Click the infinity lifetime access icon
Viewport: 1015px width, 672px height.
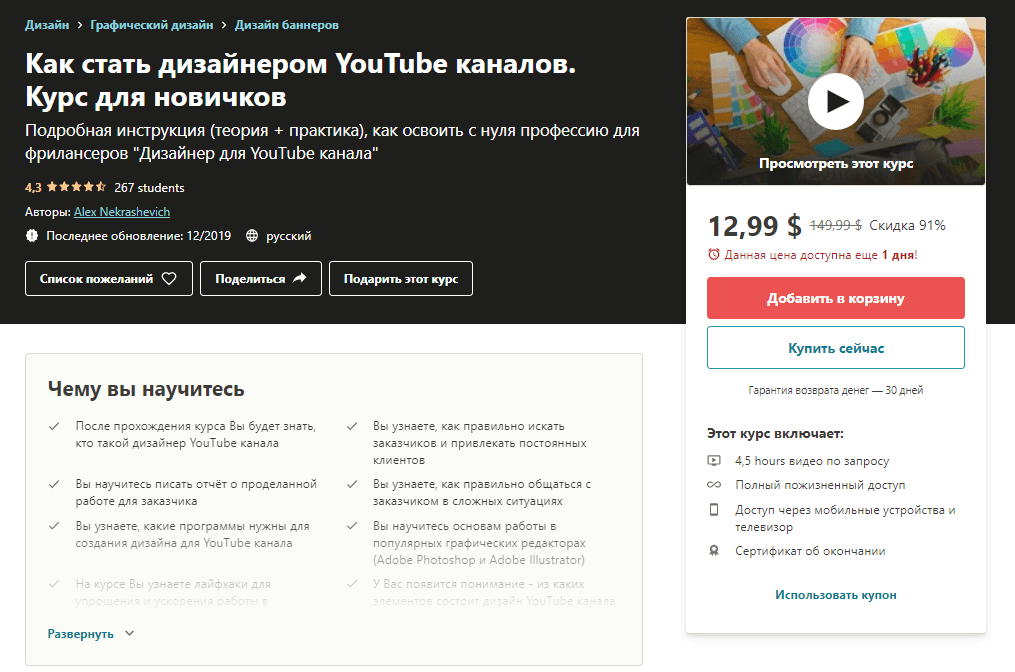[x=714, y=484]
